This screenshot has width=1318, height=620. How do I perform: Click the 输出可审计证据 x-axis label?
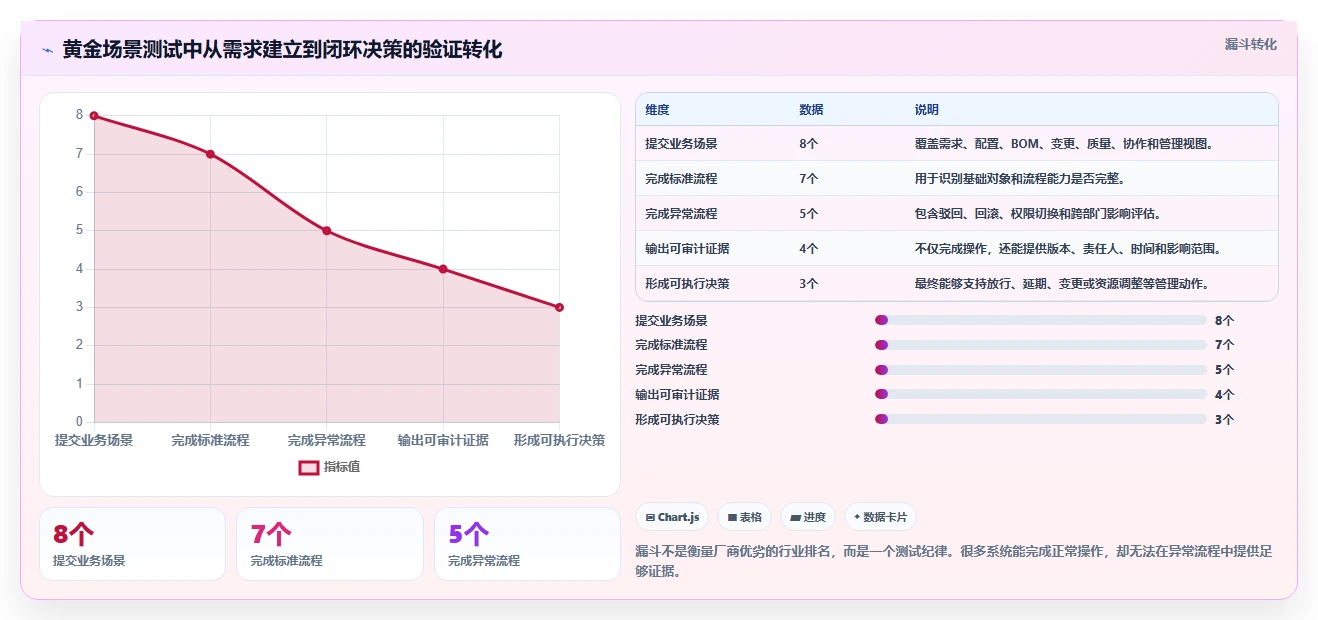click(x=443, y=440)
